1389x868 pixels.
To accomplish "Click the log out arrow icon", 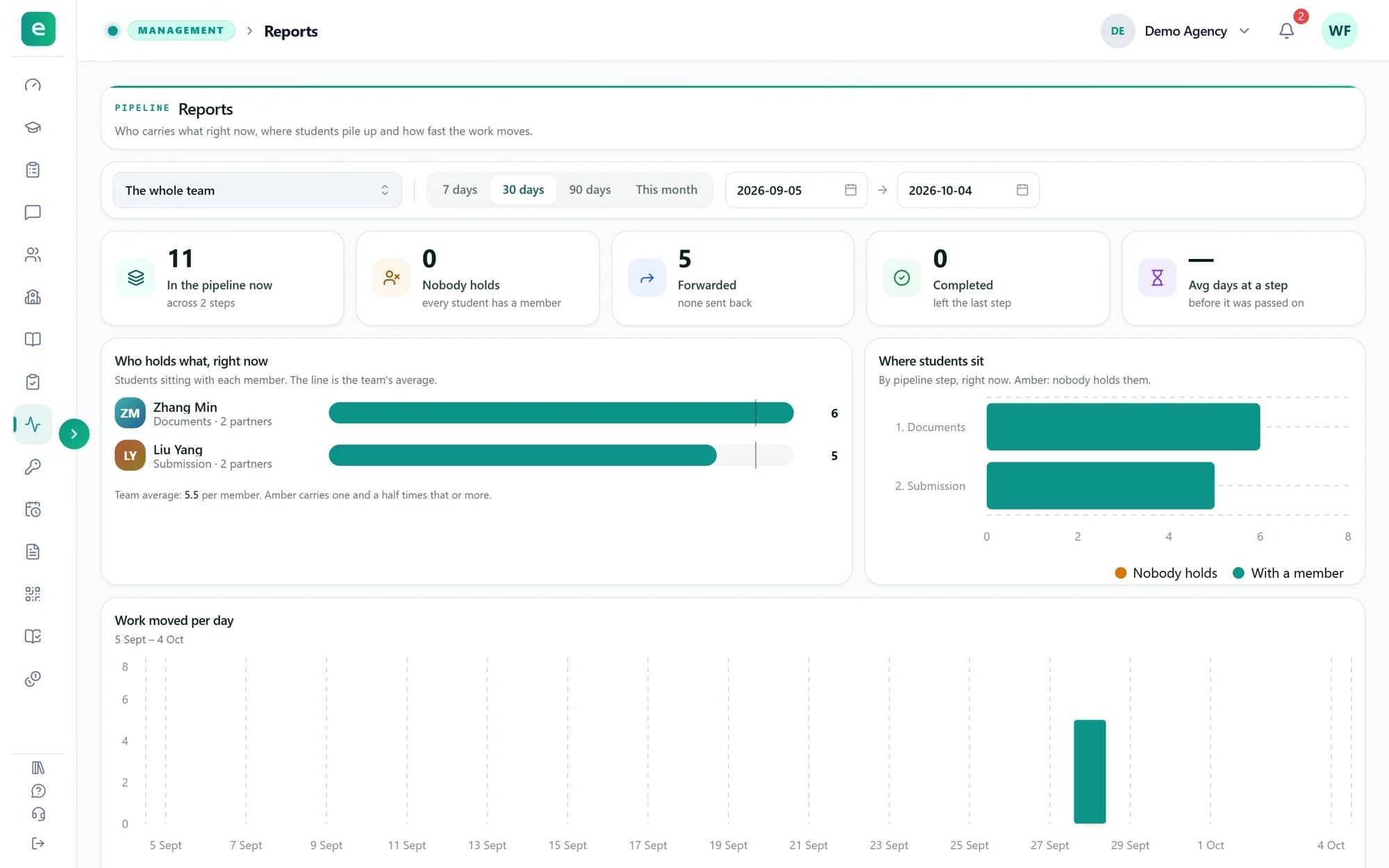I will pyautogui.click(x=38, y=843).
